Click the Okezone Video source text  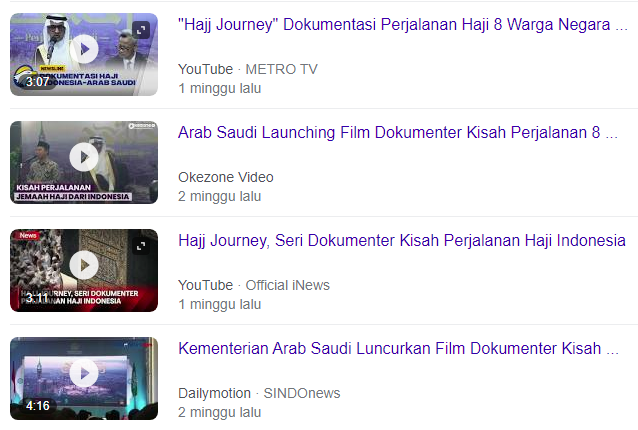pyautogui.click(x=226, y=177)
